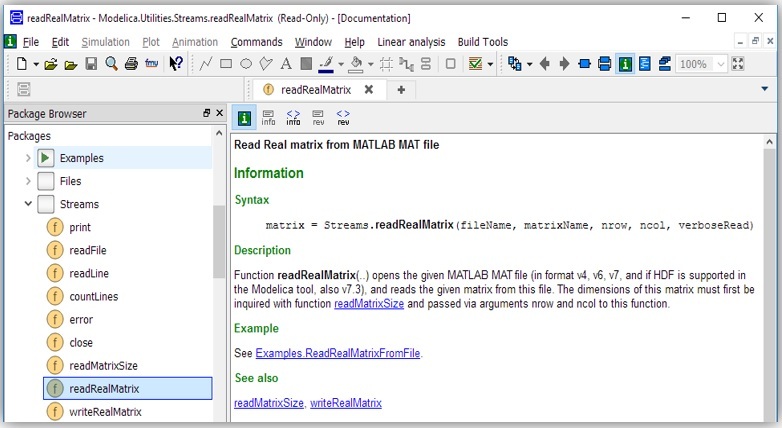
Task: Expand the Files package
Action: tap(28, 181)
